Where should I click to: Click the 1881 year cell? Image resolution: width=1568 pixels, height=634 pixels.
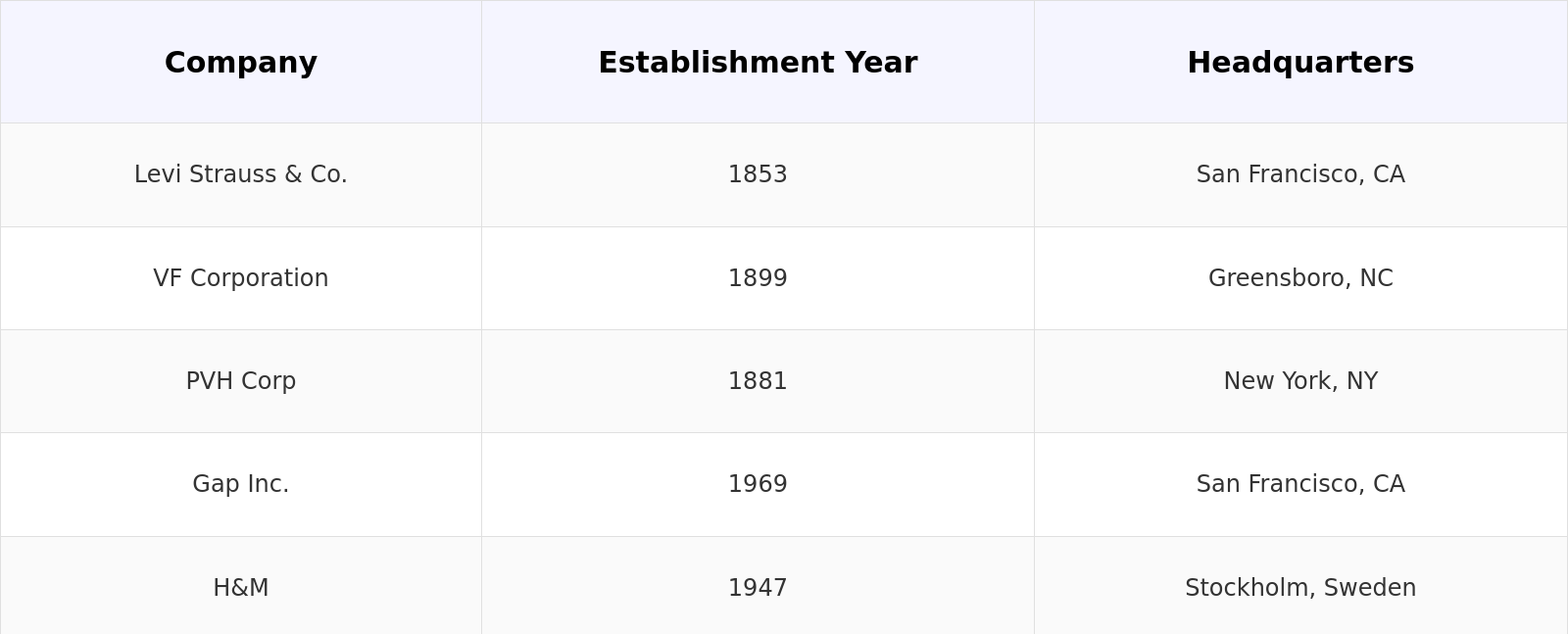tap(758, 381)
